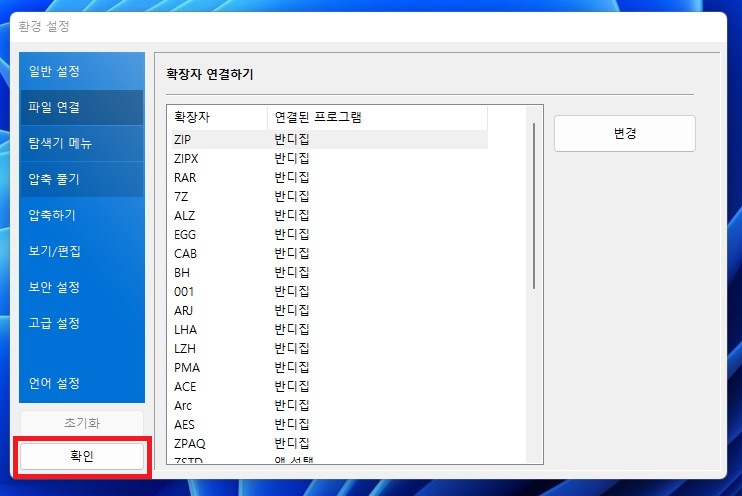The image size is (742, 496).
Task: Select the BH extension row
Action: pos(330,273)
